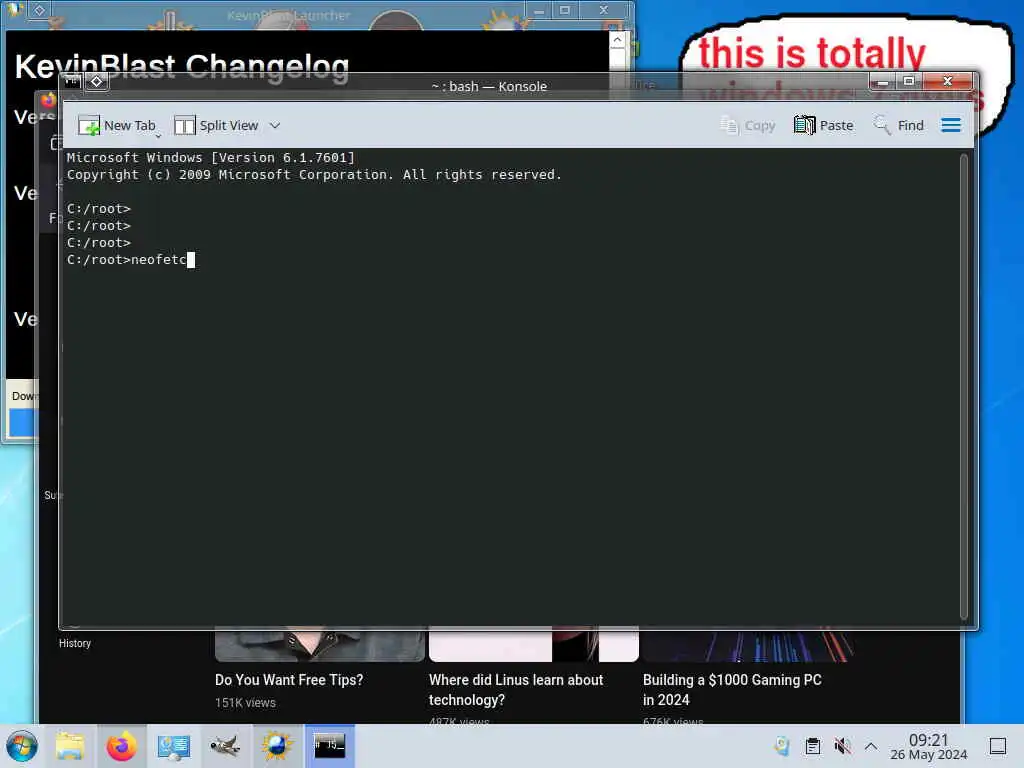Open the Konsole hamburger menu

pyautogui.click(x=951, y=125)
